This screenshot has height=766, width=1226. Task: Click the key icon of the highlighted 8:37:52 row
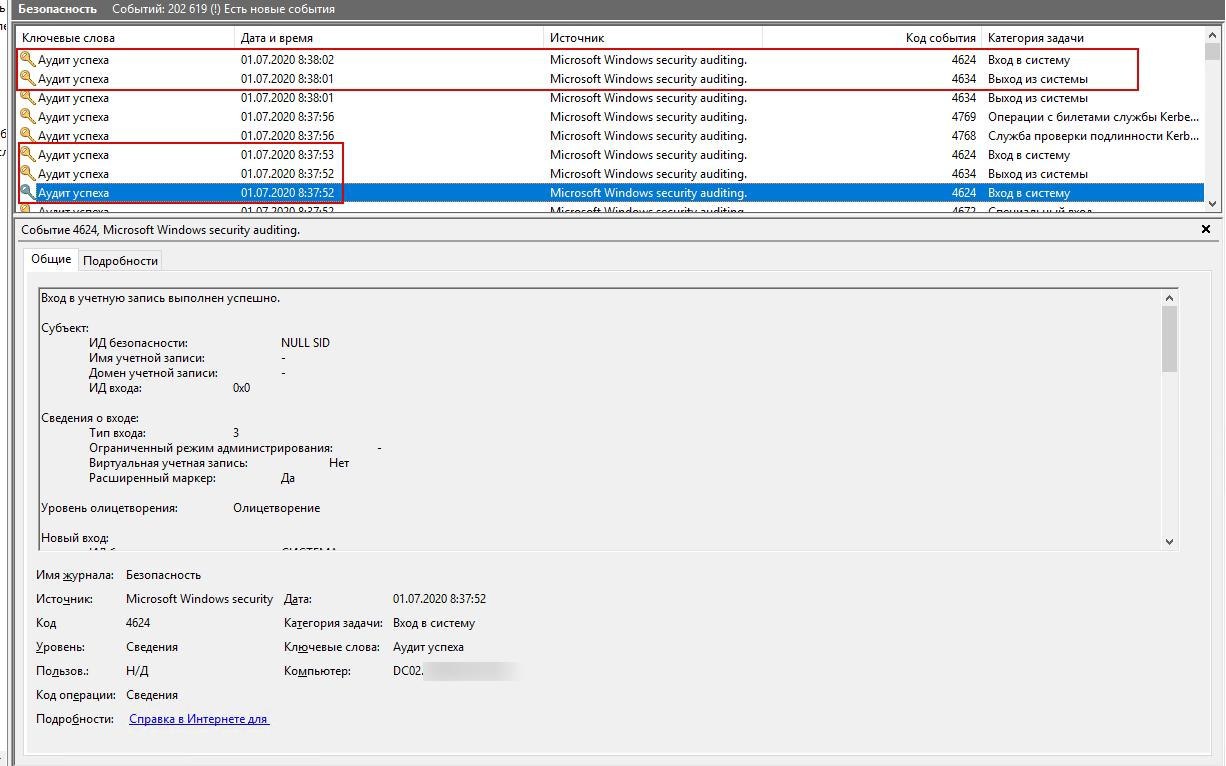28,193
